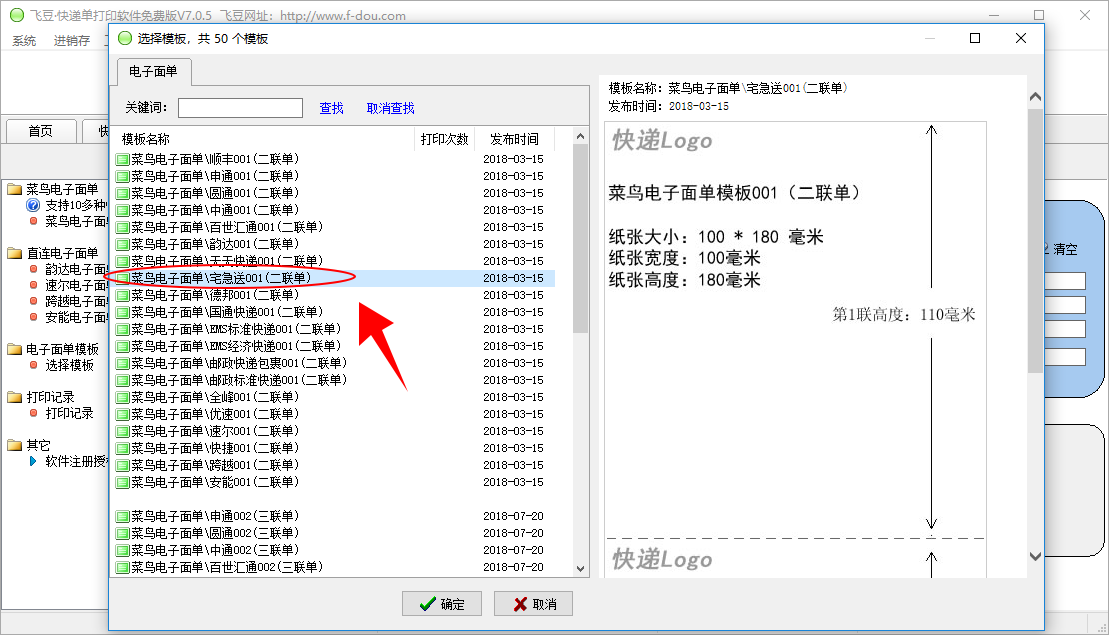Click the 圆通002(三联单) template icon
Screen dimensions: 1109x635
click(122, 533)
